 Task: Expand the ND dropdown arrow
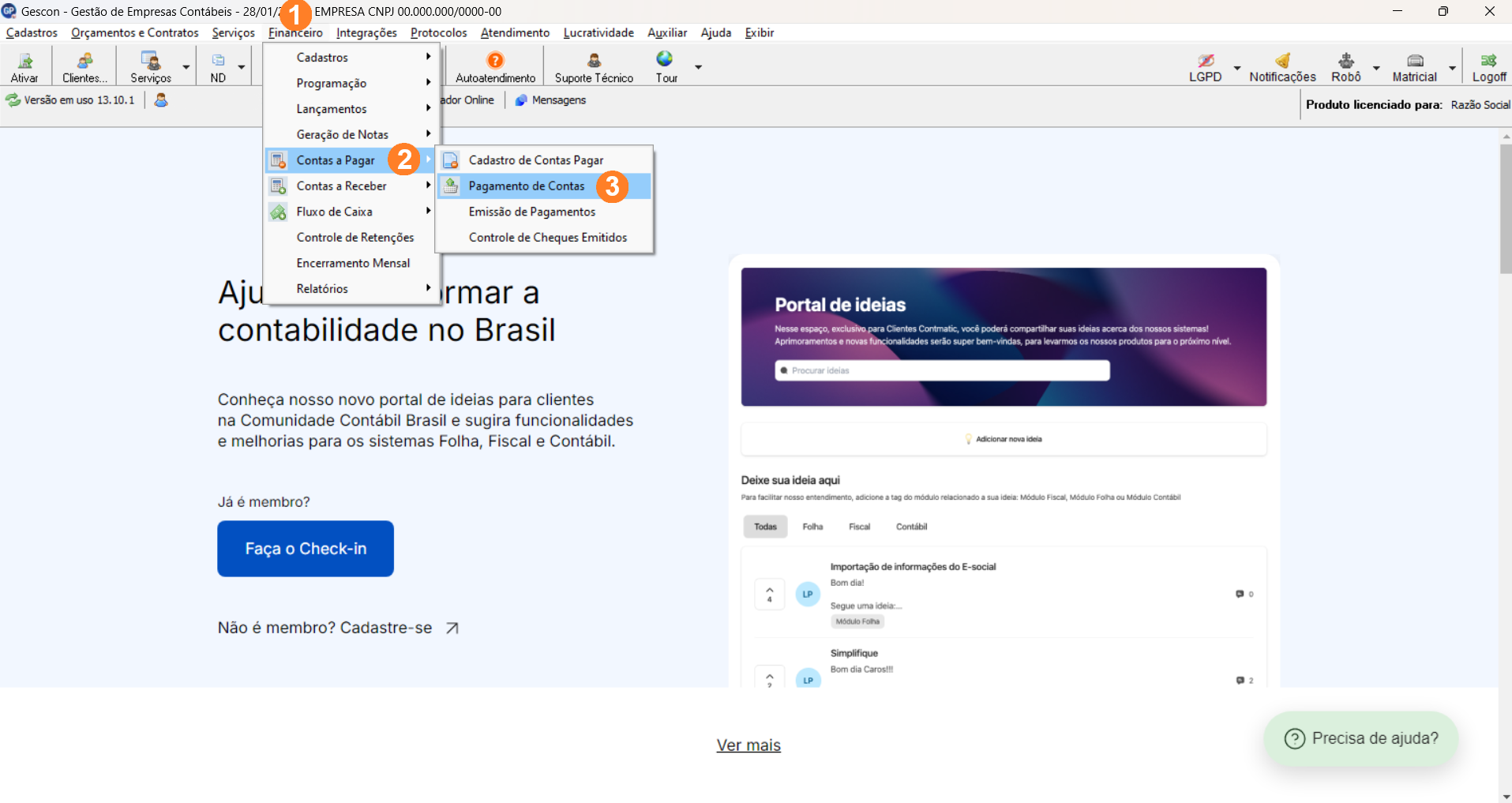coord(242,67)
